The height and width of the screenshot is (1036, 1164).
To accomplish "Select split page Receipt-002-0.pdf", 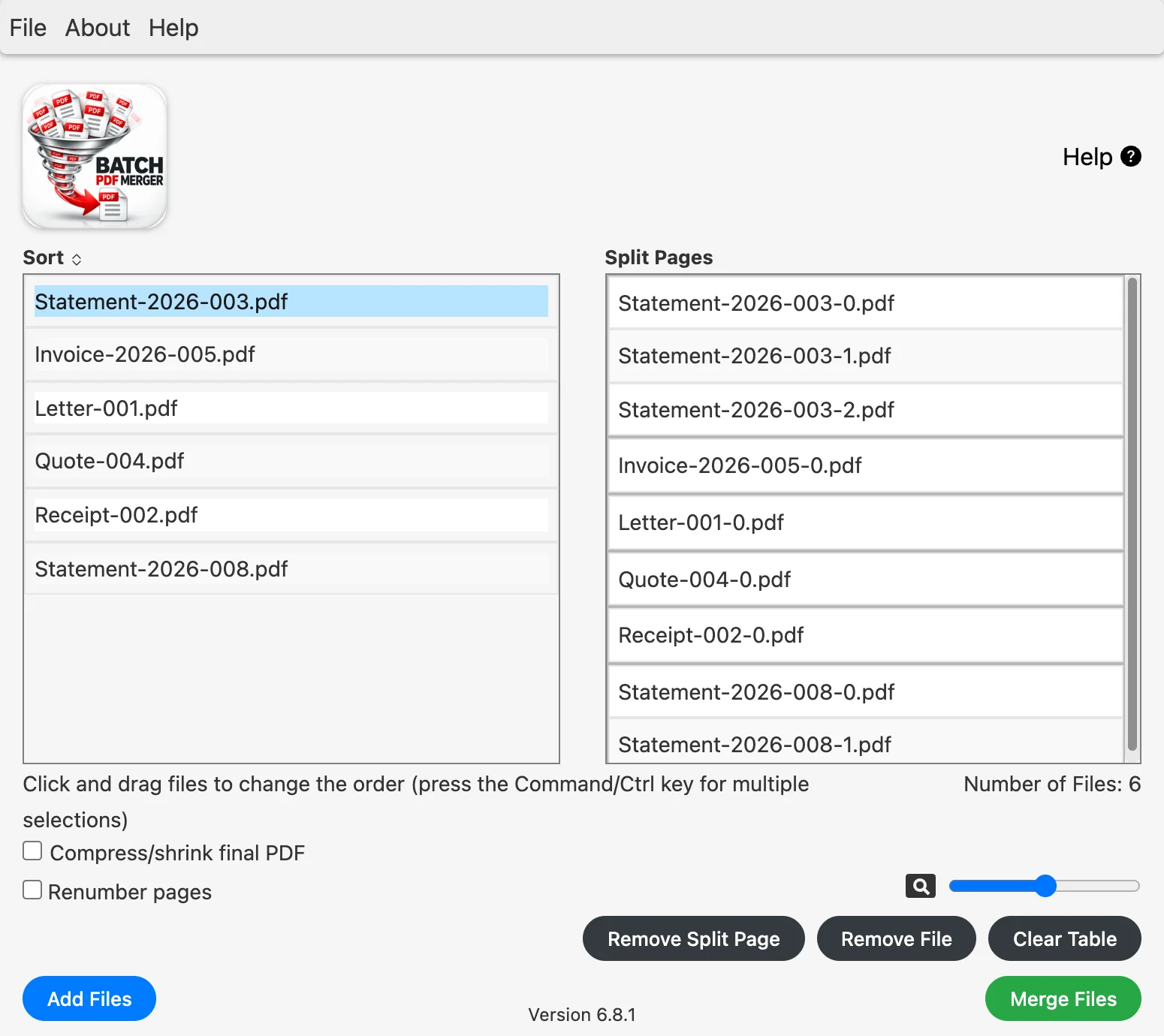I will pos(865,635).
